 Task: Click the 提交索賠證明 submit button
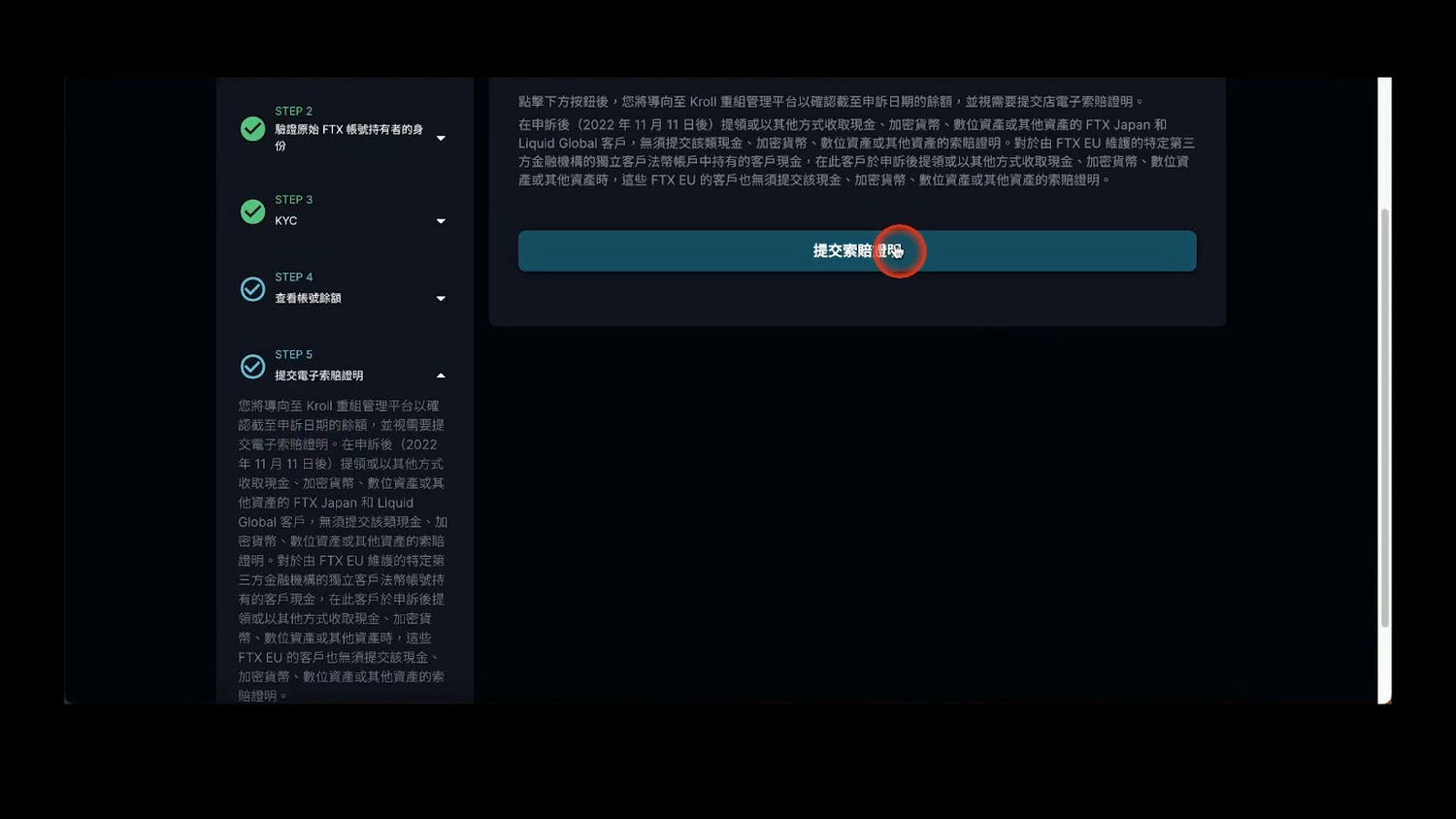pyautogui.click(x=856, y=251)
